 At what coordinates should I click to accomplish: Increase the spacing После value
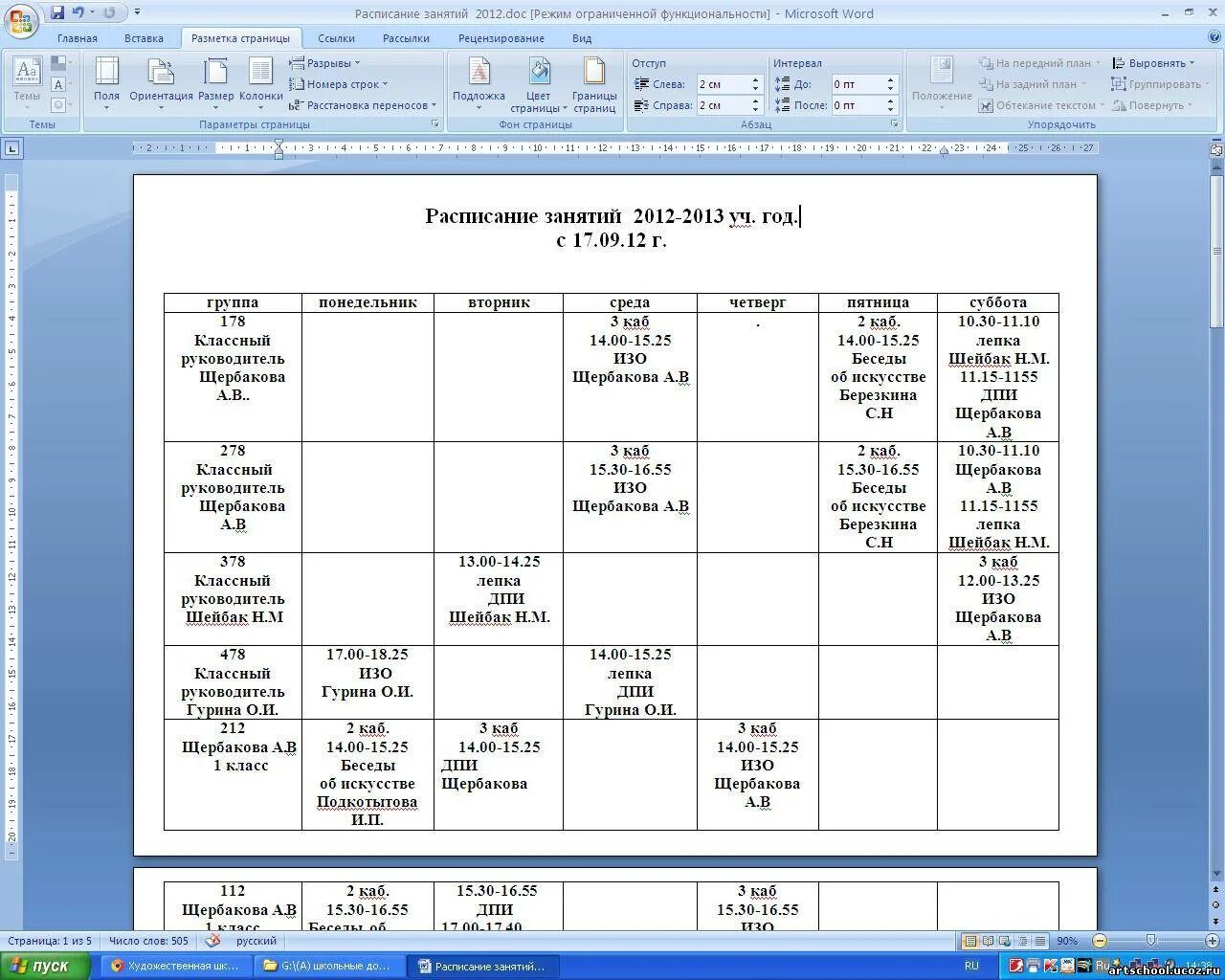tap(890, 101)
